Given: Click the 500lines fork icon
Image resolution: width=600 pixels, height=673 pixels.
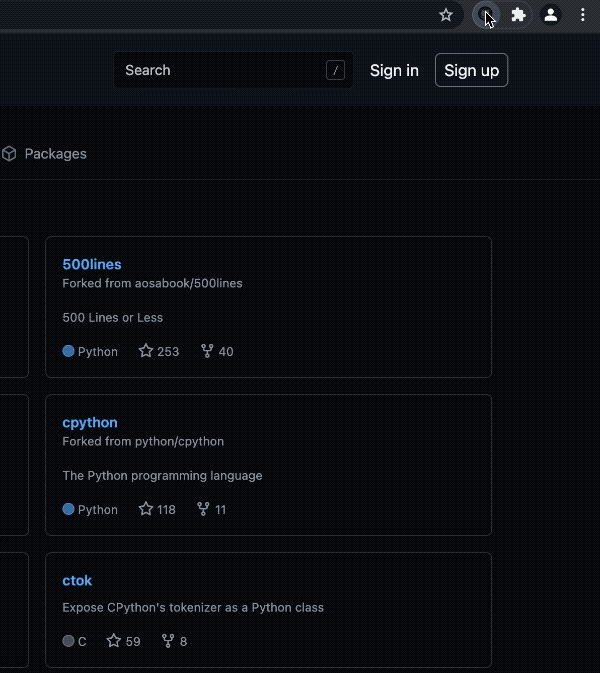Looking at the screenshot, I should pos(207,351).
